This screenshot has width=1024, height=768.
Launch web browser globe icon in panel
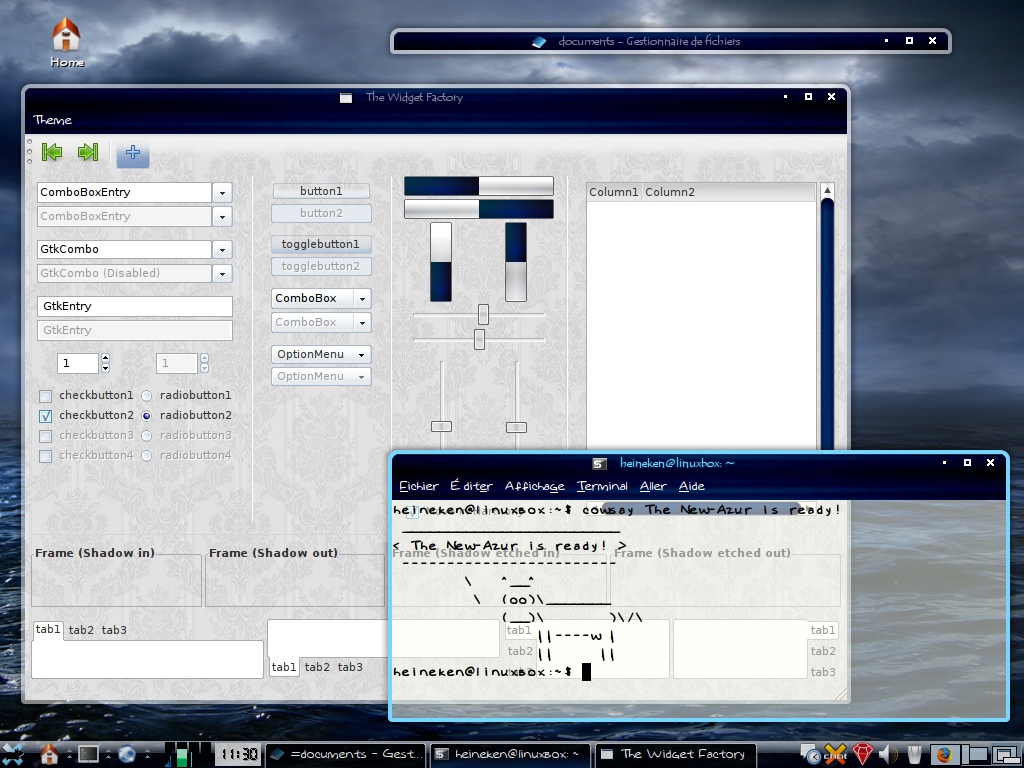point(127,755)
